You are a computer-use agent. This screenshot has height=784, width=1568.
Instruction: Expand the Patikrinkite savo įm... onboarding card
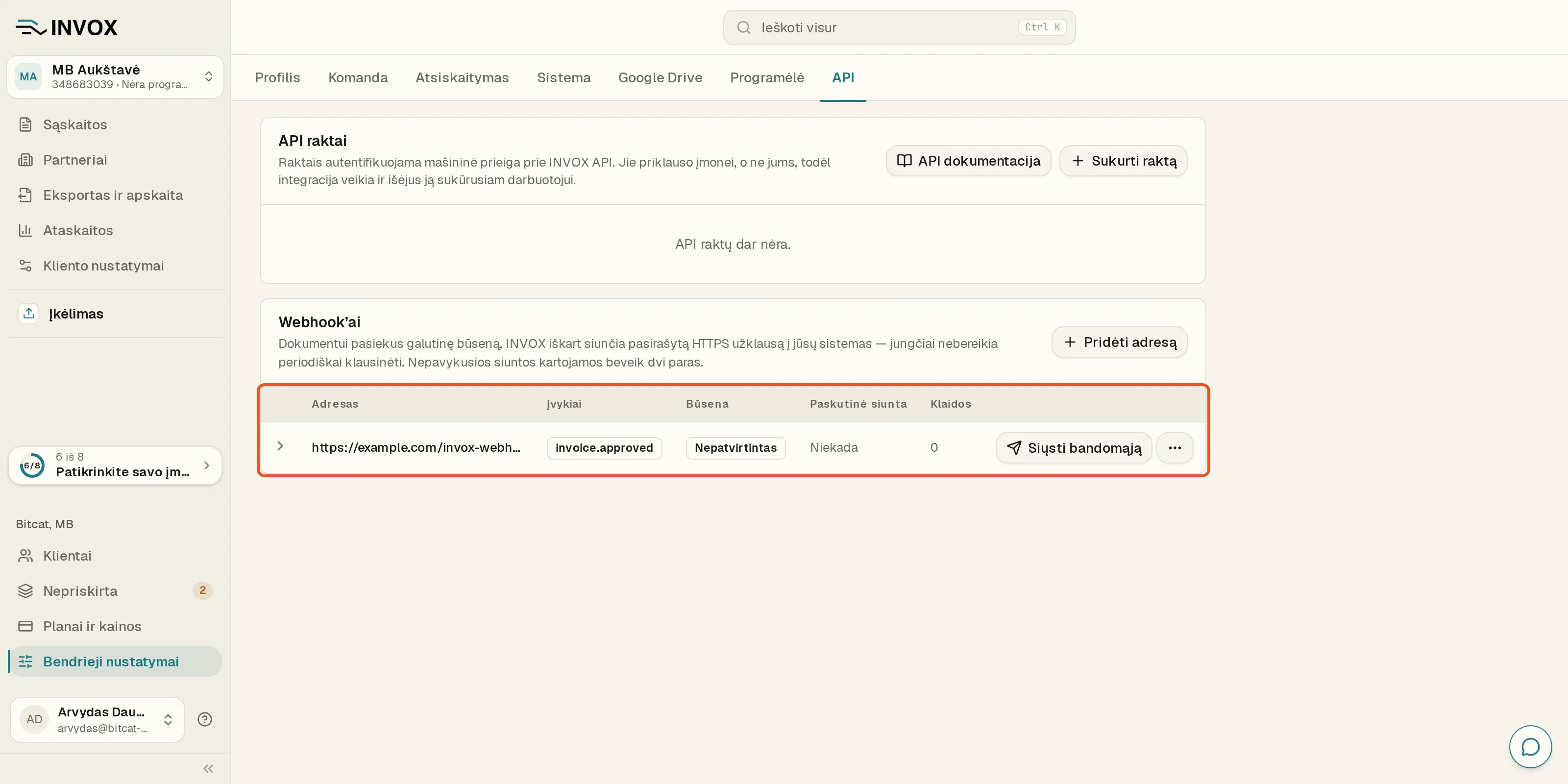115,465
